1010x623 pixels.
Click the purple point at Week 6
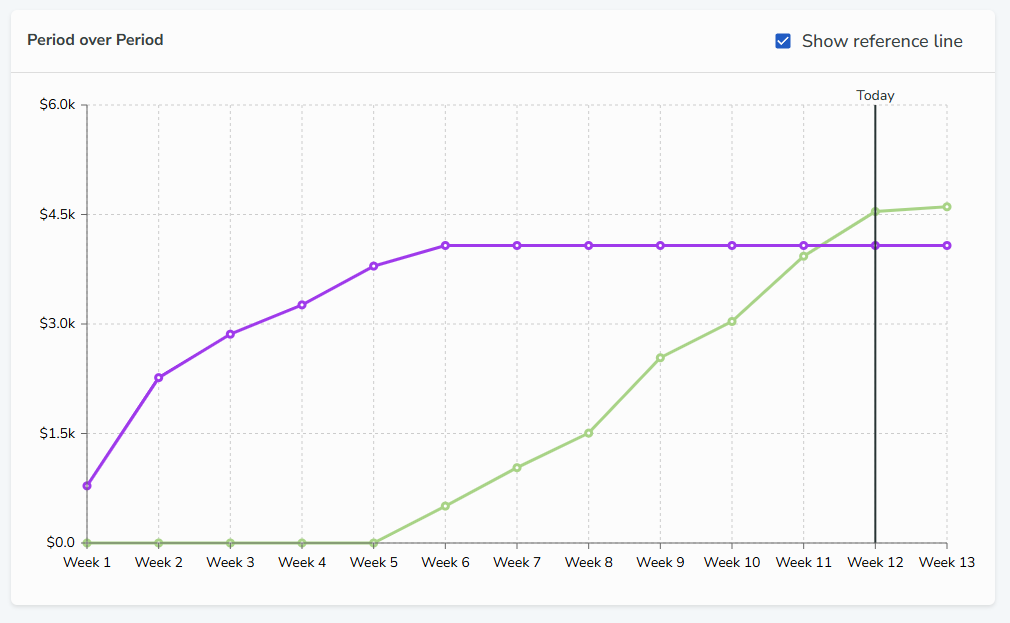click(x=445, y=245)
